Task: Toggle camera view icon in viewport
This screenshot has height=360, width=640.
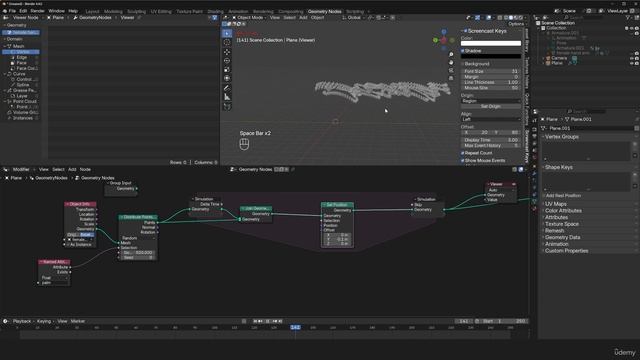Action: pos(451,70)
